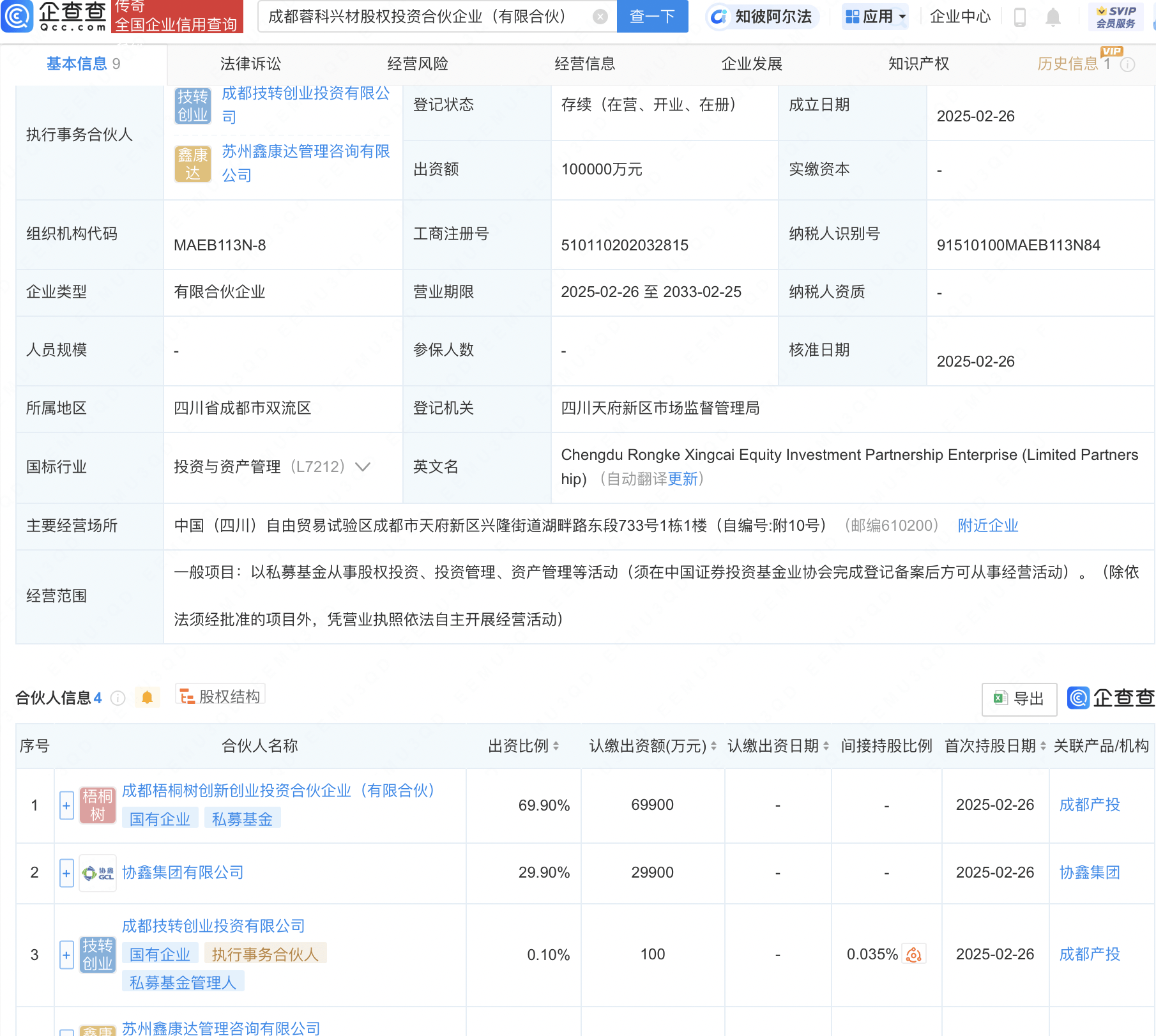Open 企业中心
1156x1036 pixels.
click(x=960, y=17)
